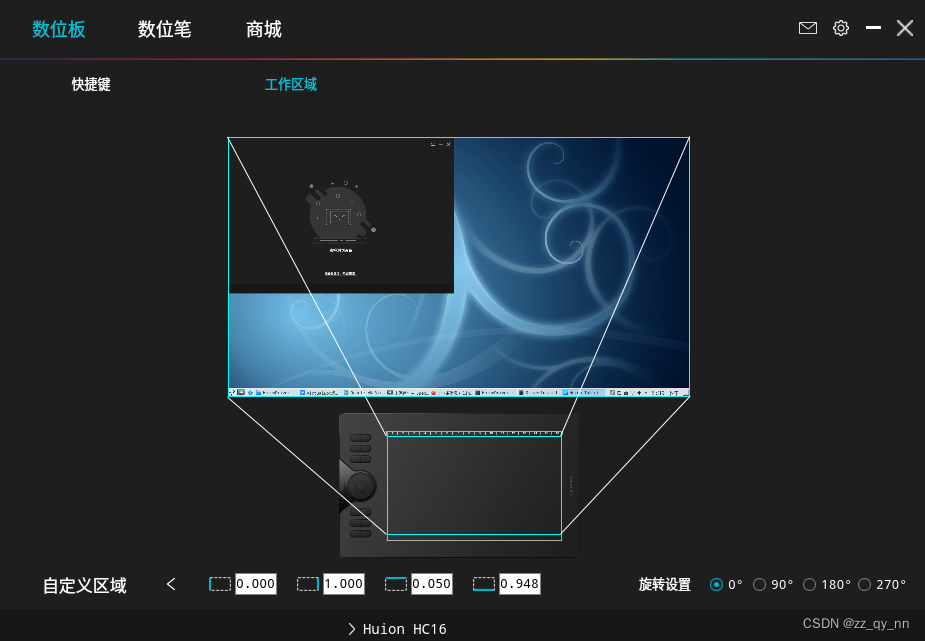Open the settings gear icon
This screenshot has height=641, width=925.
click(x=841, y=28)
